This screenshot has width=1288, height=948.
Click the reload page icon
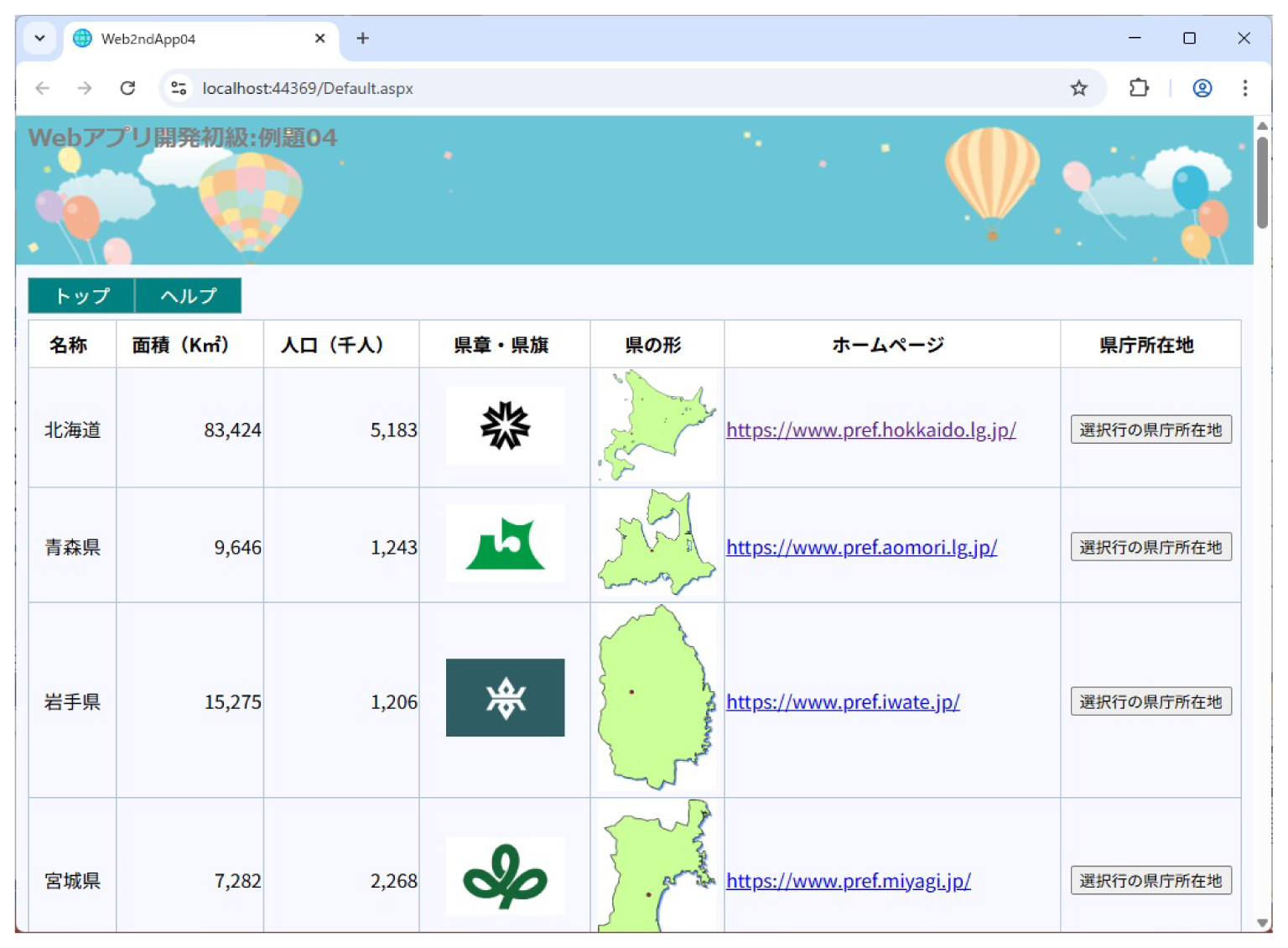pos(127,87)
